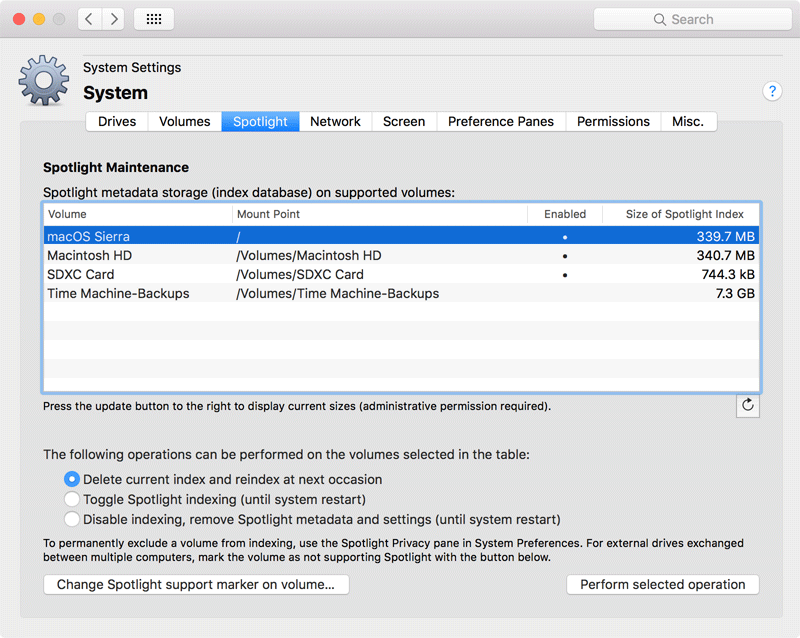Click Perform selected operation button

coord(663,584)
